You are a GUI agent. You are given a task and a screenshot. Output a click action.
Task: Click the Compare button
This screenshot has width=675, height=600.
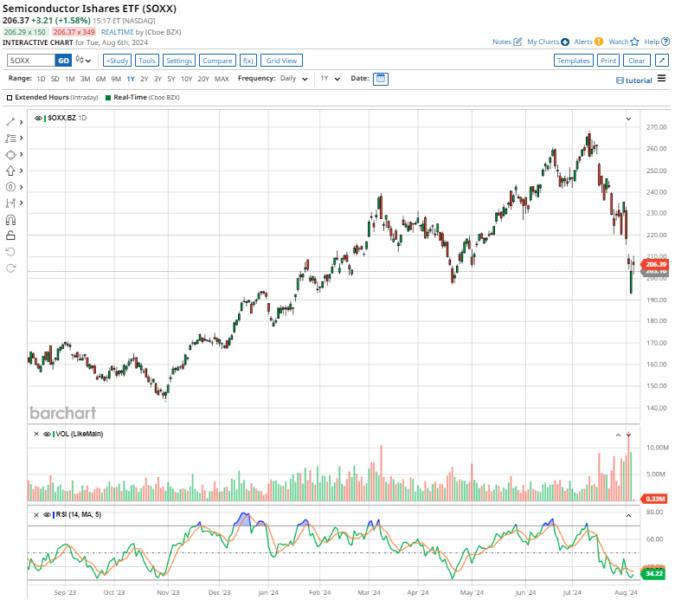pyautogui.click(x=217, y=60)
